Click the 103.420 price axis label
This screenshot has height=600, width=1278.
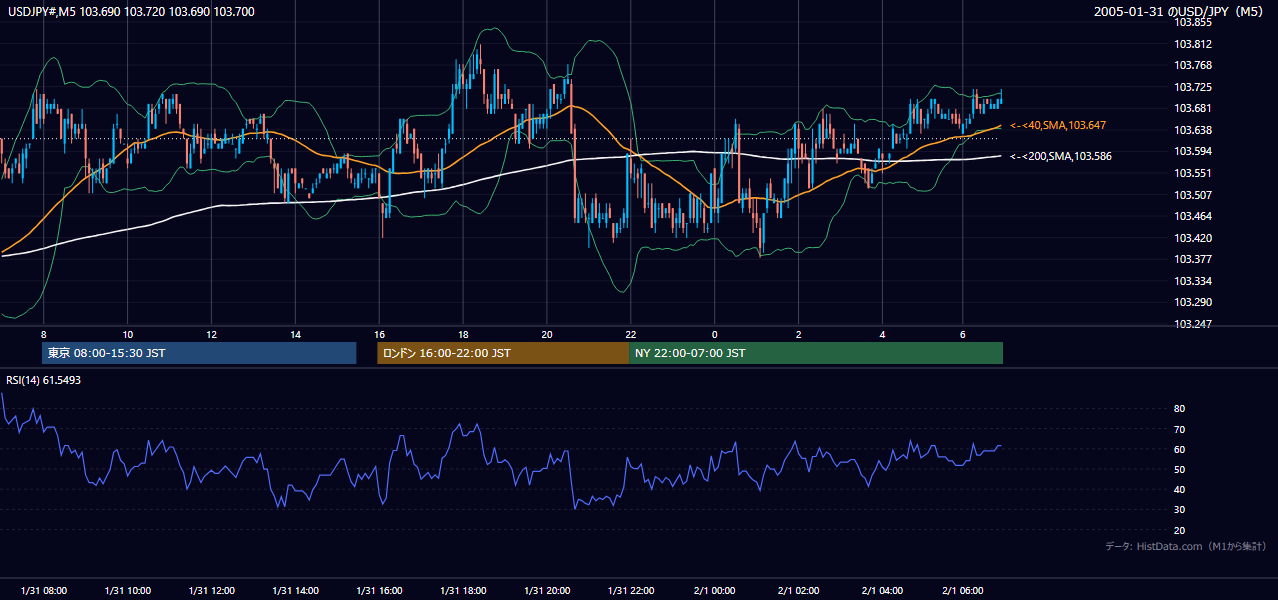(1192, 238)
